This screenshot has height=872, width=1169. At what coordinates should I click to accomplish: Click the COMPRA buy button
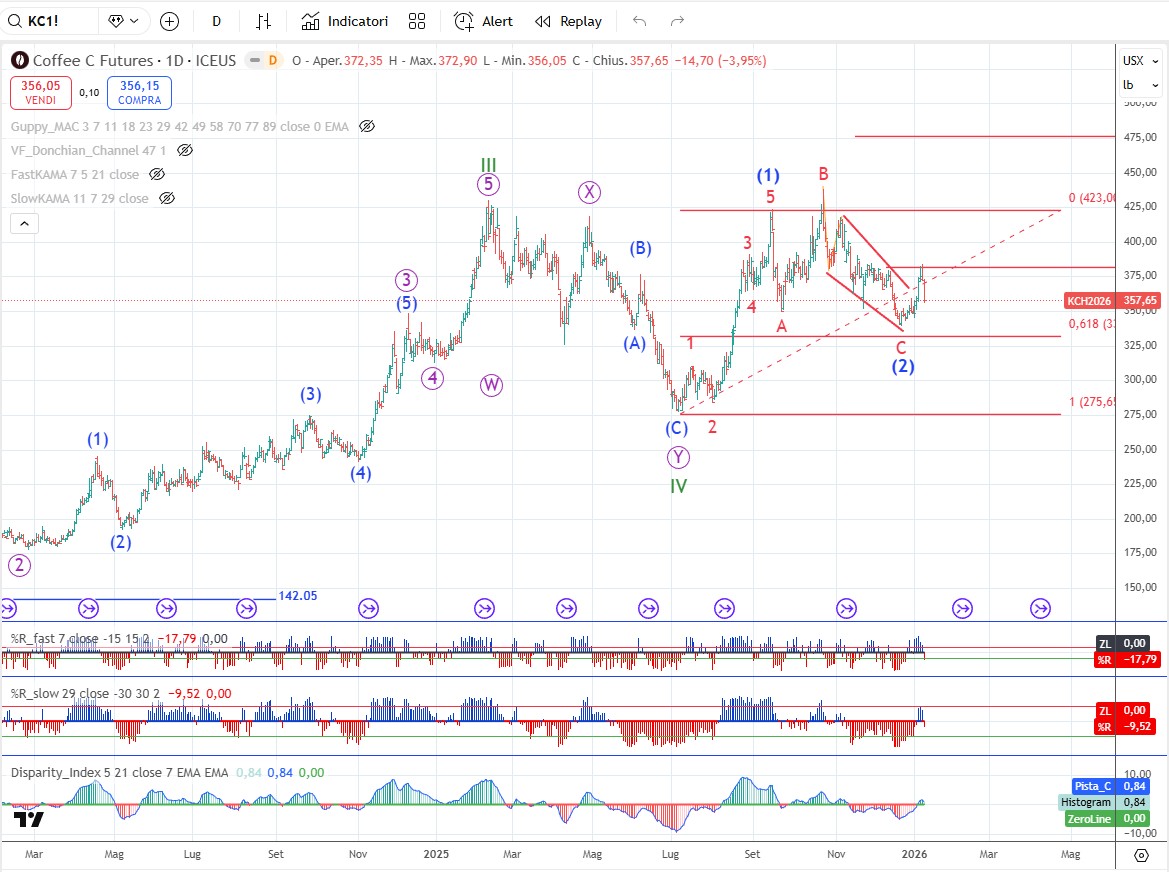pyautogui.click(x=139, y=93)
